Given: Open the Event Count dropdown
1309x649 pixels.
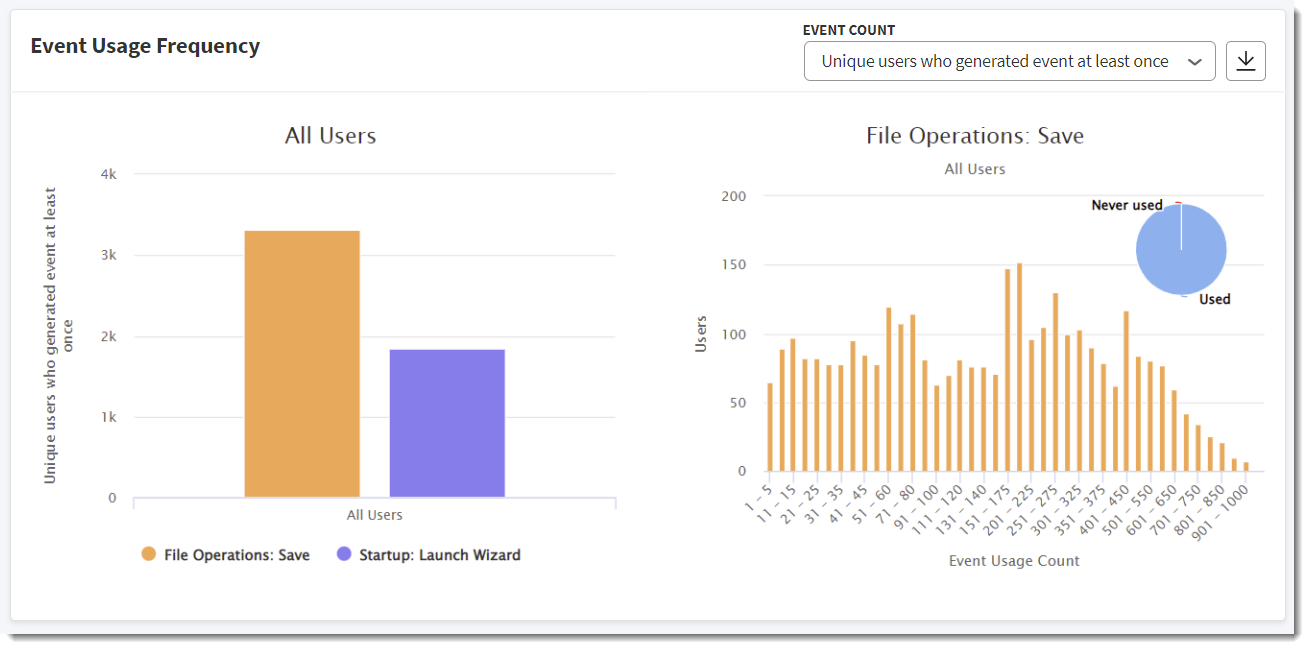Looking at the screenshot, I should [x=1009, y=61].
